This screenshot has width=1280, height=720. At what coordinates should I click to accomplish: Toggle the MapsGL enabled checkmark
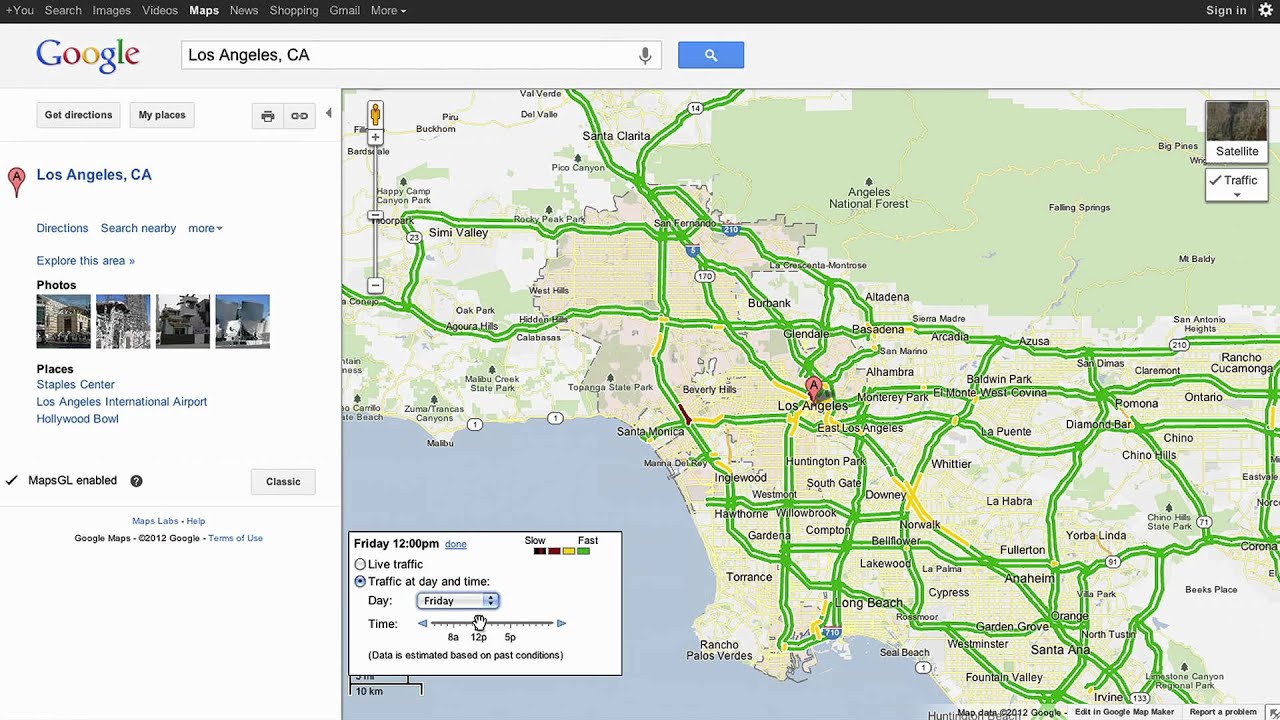(x=12, y=480)
